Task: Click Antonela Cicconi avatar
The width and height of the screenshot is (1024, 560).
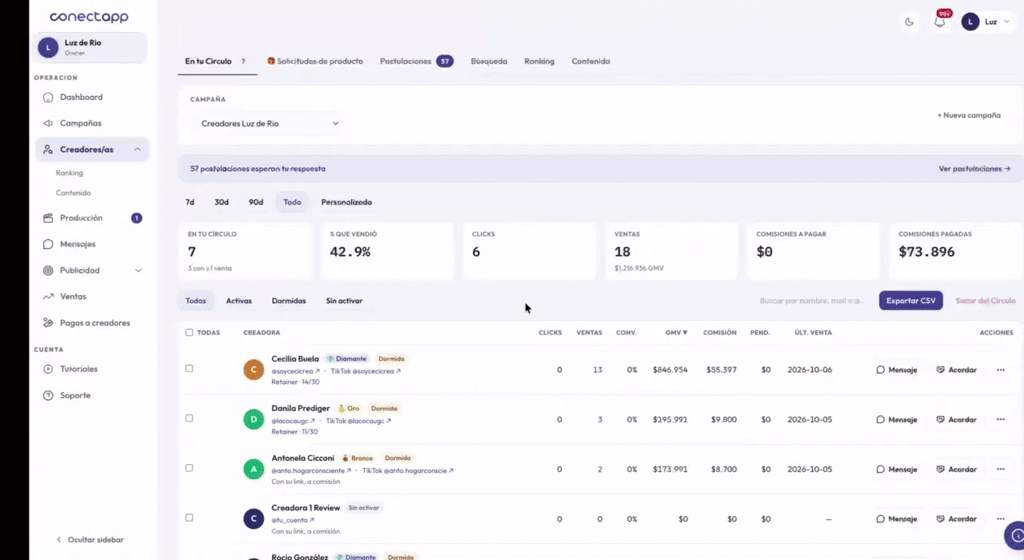Action: [x=253, y=469]
